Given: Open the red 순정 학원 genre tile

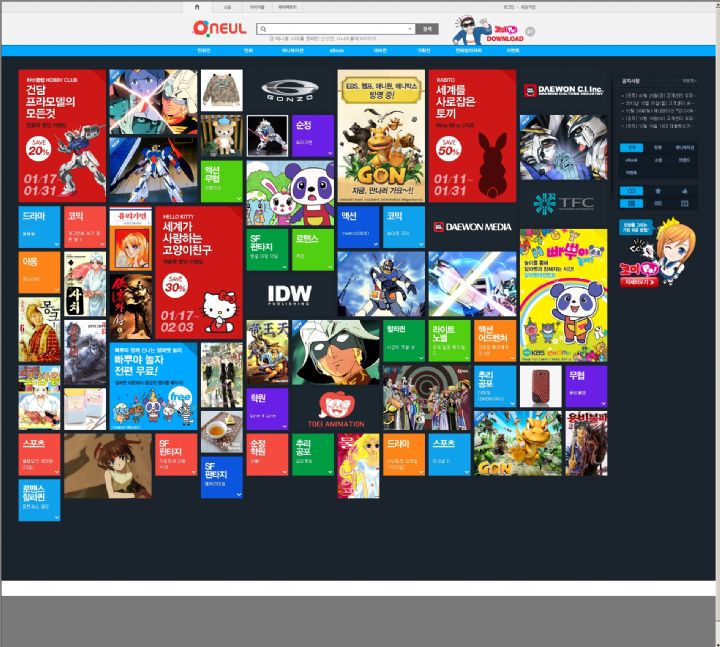Looking at the screenshot, I should pyautogui.click(x=267, y=455).
